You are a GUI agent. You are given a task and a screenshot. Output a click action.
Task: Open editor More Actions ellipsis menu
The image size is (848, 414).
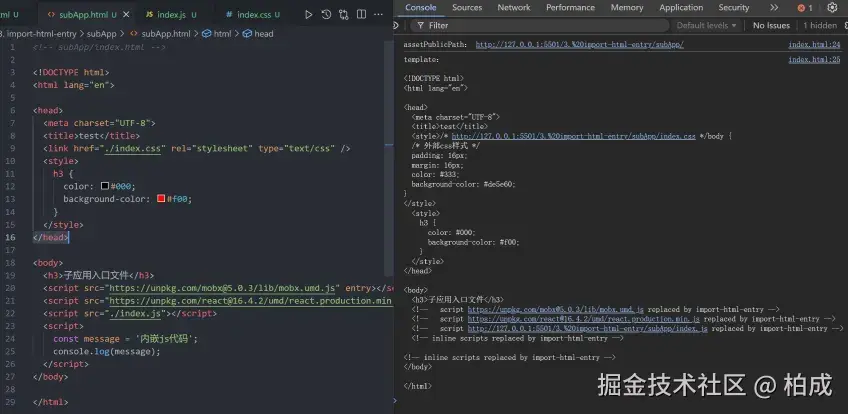(379, 15)
